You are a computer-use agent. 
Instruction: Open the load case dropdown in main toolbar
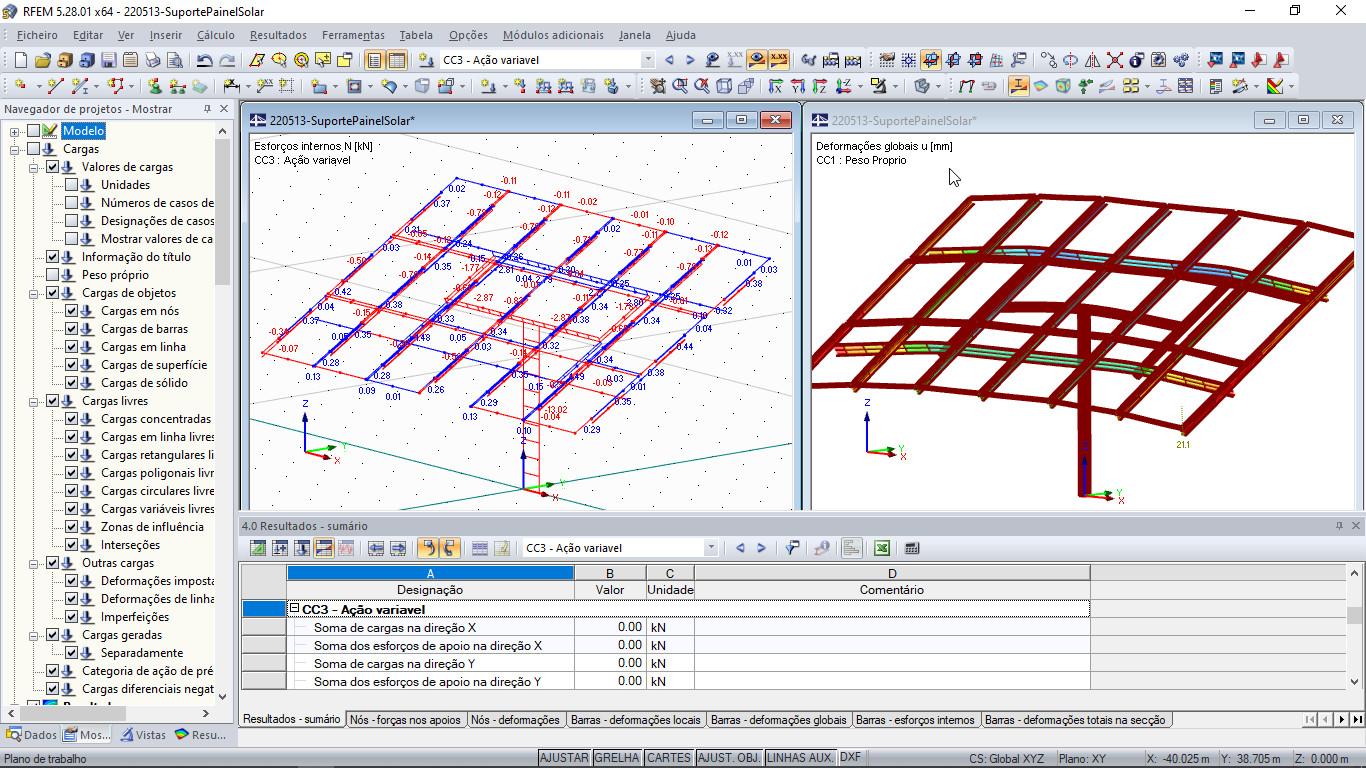tap(648, 60)
